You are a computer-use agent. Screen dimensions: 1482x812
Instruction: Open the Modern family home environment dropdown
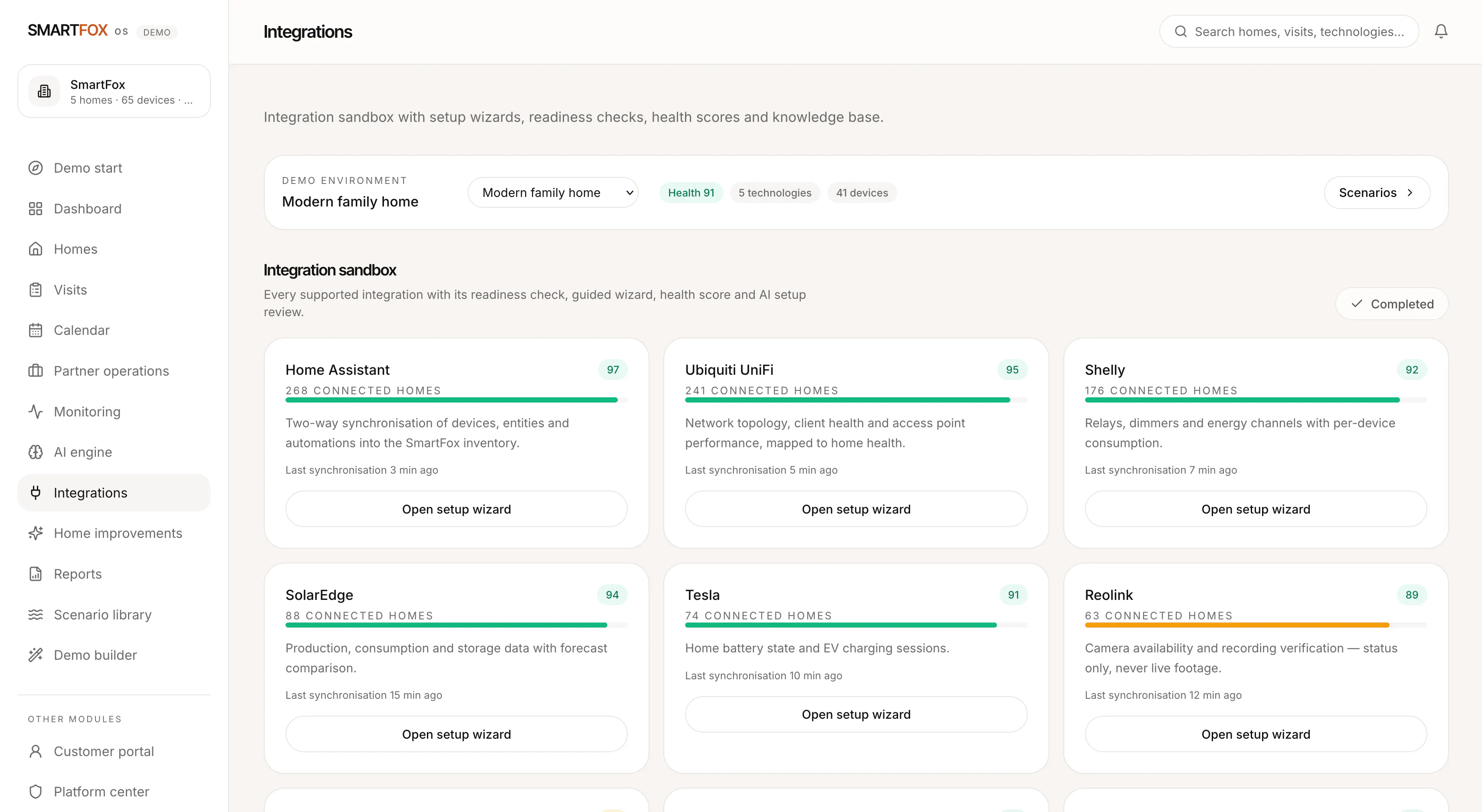pos(553,193)
